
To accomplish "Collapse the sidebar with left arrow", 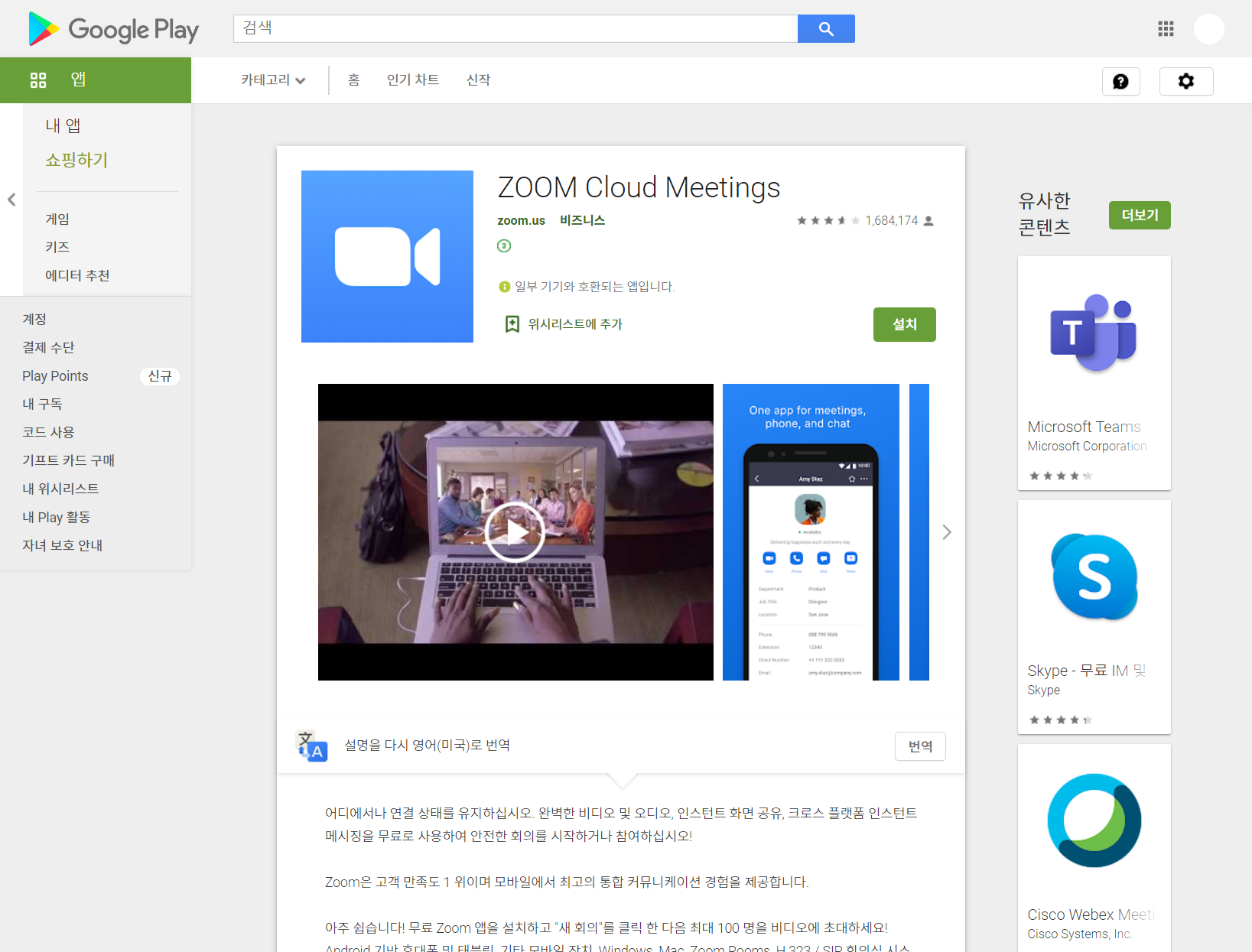I will pos(11,200).
